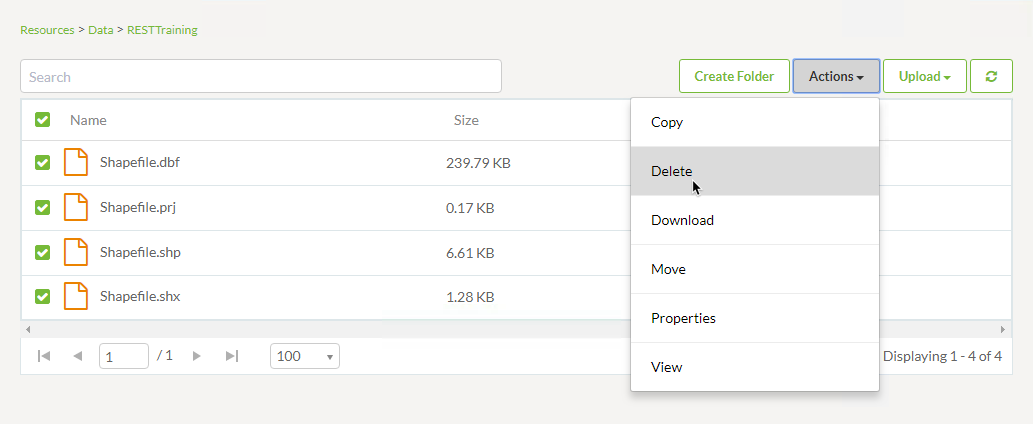
Task: Jump to the last page
Action: (x=232, y=356)
